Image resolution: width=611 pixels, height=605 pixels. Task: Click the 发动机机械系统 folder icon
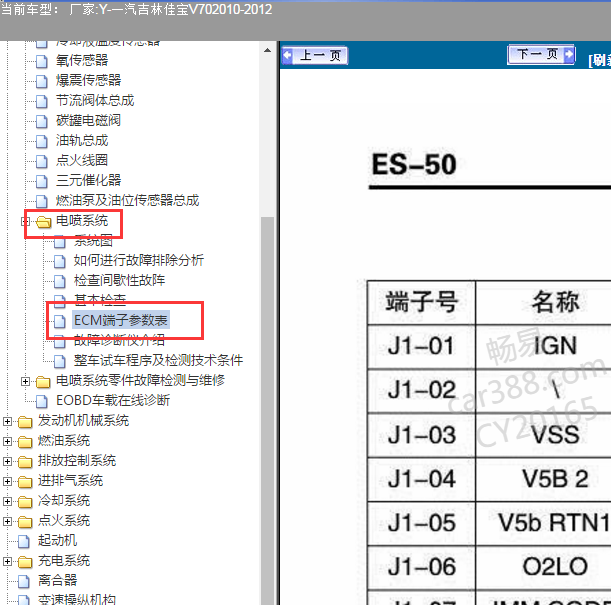25,422
